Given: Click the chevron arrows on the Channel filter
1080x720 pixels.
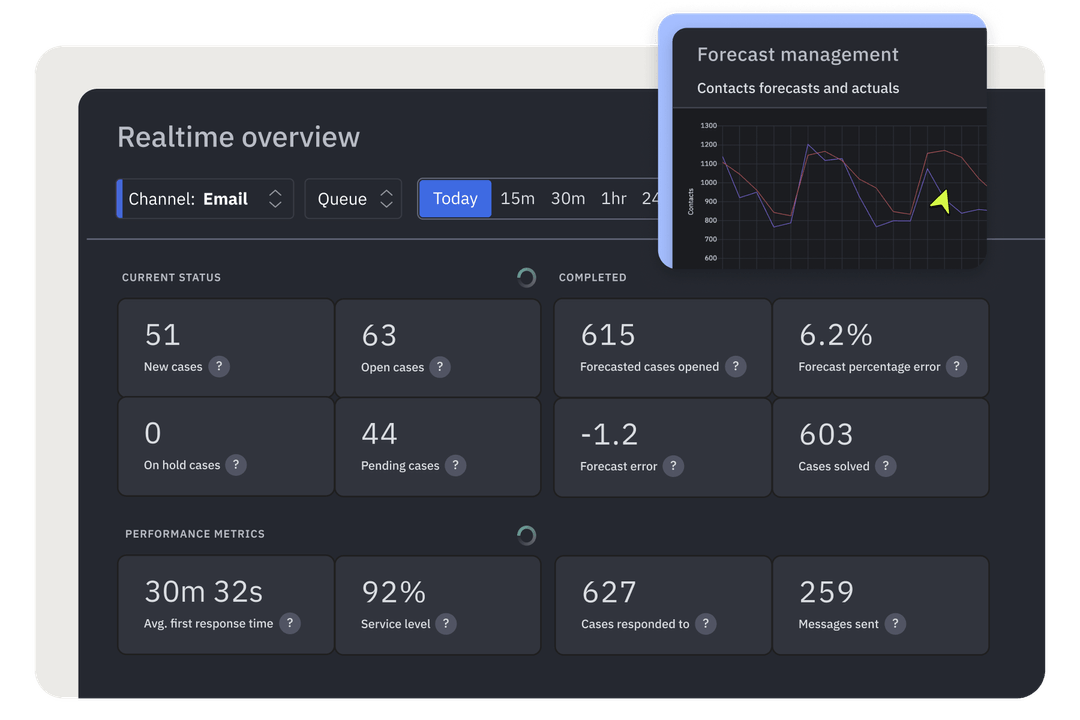Looking at the screenshot, I should [276, 198].
